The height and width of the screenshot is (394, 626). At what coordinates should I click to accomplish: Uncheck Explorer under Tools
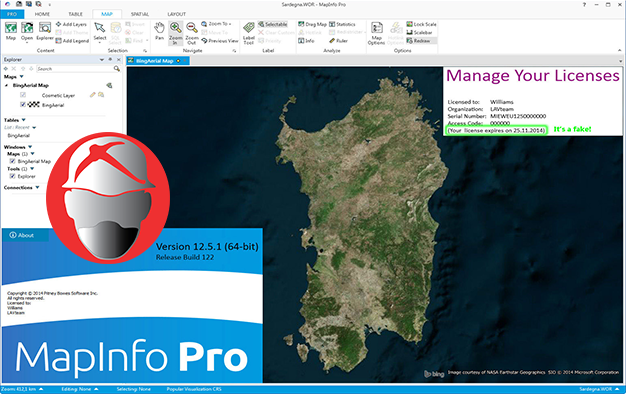tap(12, 176)
